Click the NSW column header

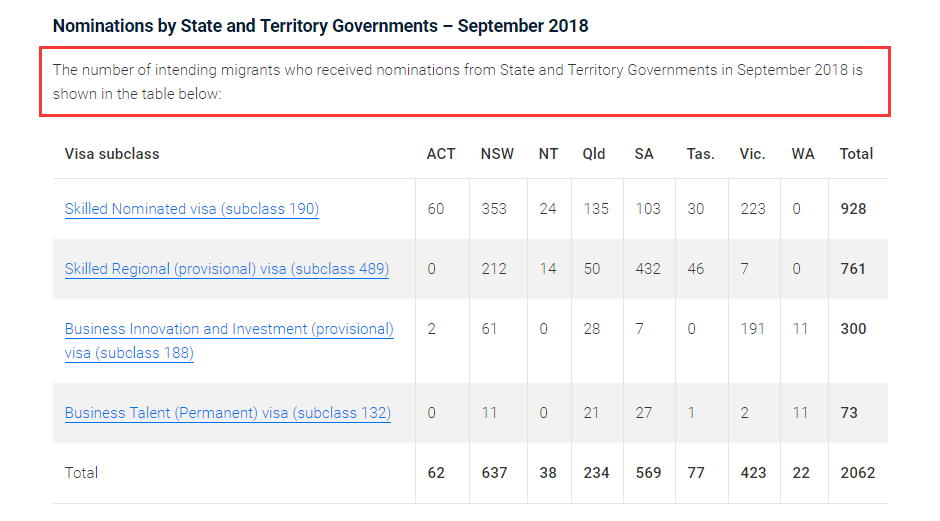[x=497, y=154]
